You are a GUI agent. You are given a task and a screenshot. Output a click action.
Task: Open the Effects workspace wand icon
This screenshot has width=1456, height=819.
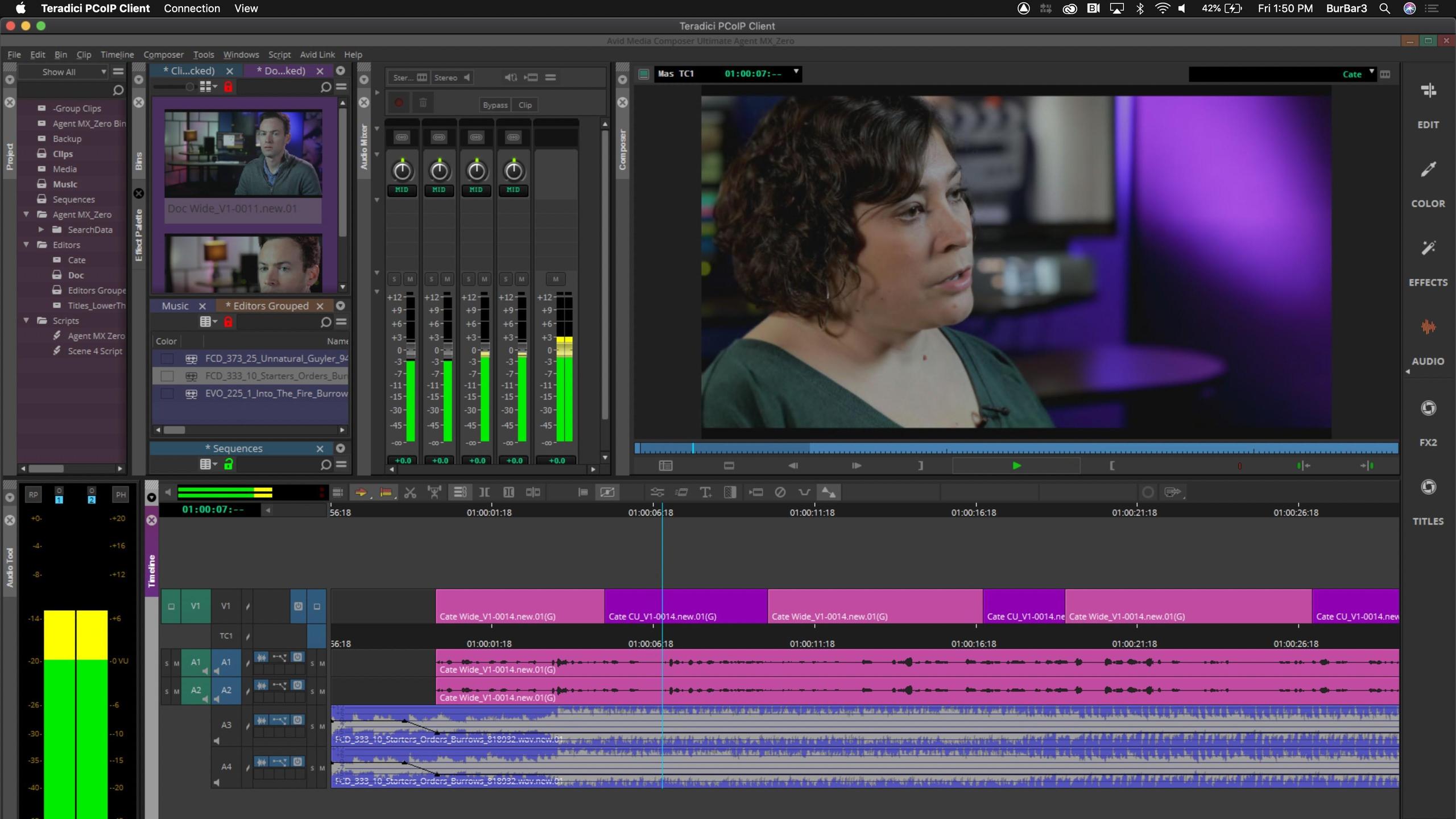point(1428,249)
